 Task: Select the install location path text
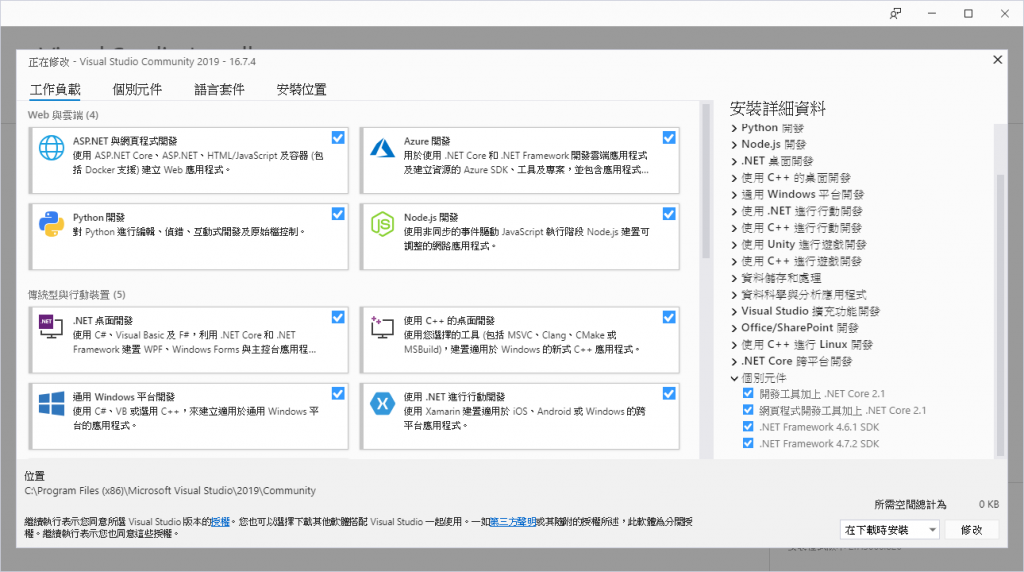[x=170, y=490]
